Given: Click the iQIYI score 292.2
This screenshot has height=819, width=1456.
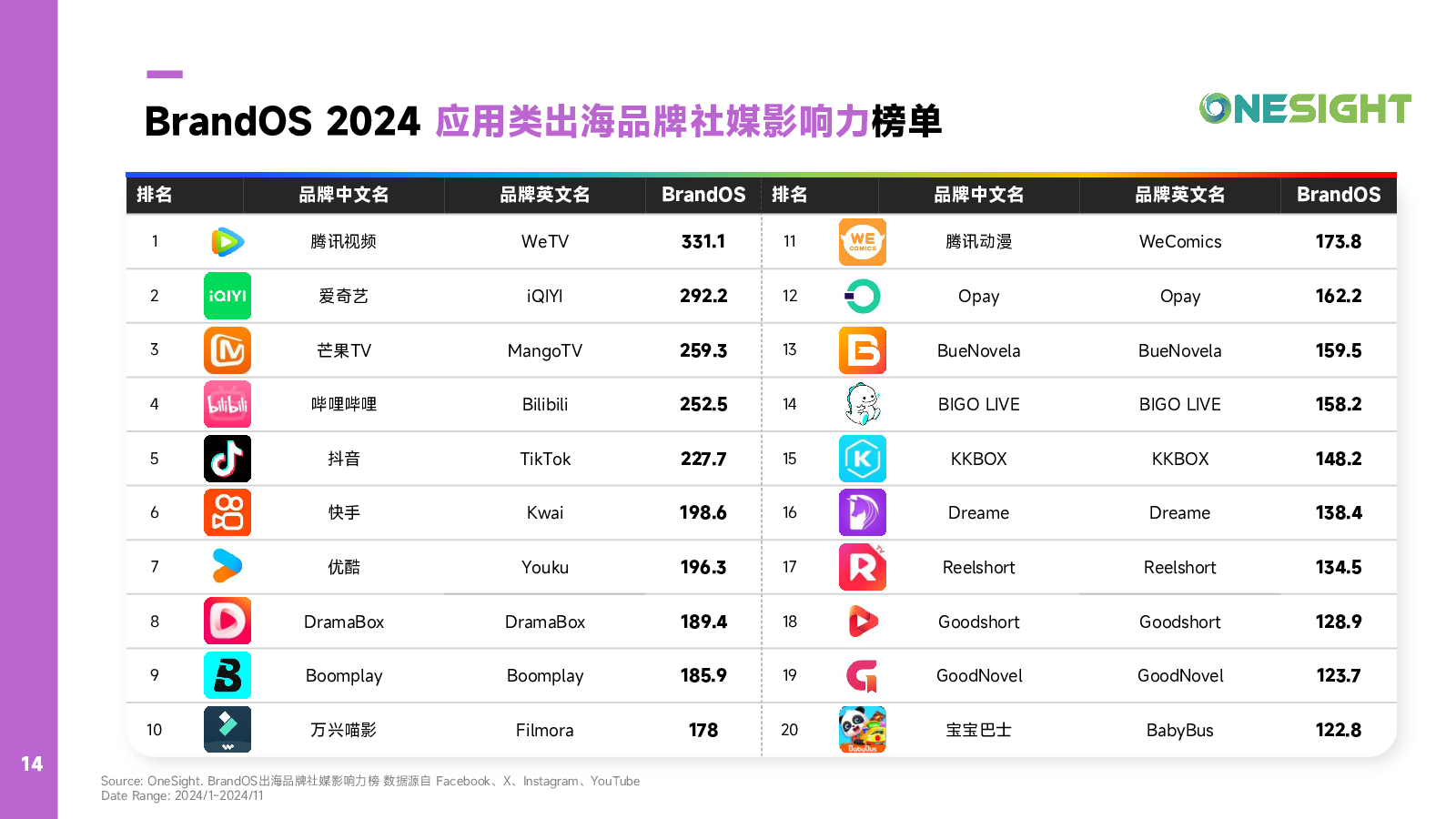Looking at the screenshot, I should tap(703, 296).
